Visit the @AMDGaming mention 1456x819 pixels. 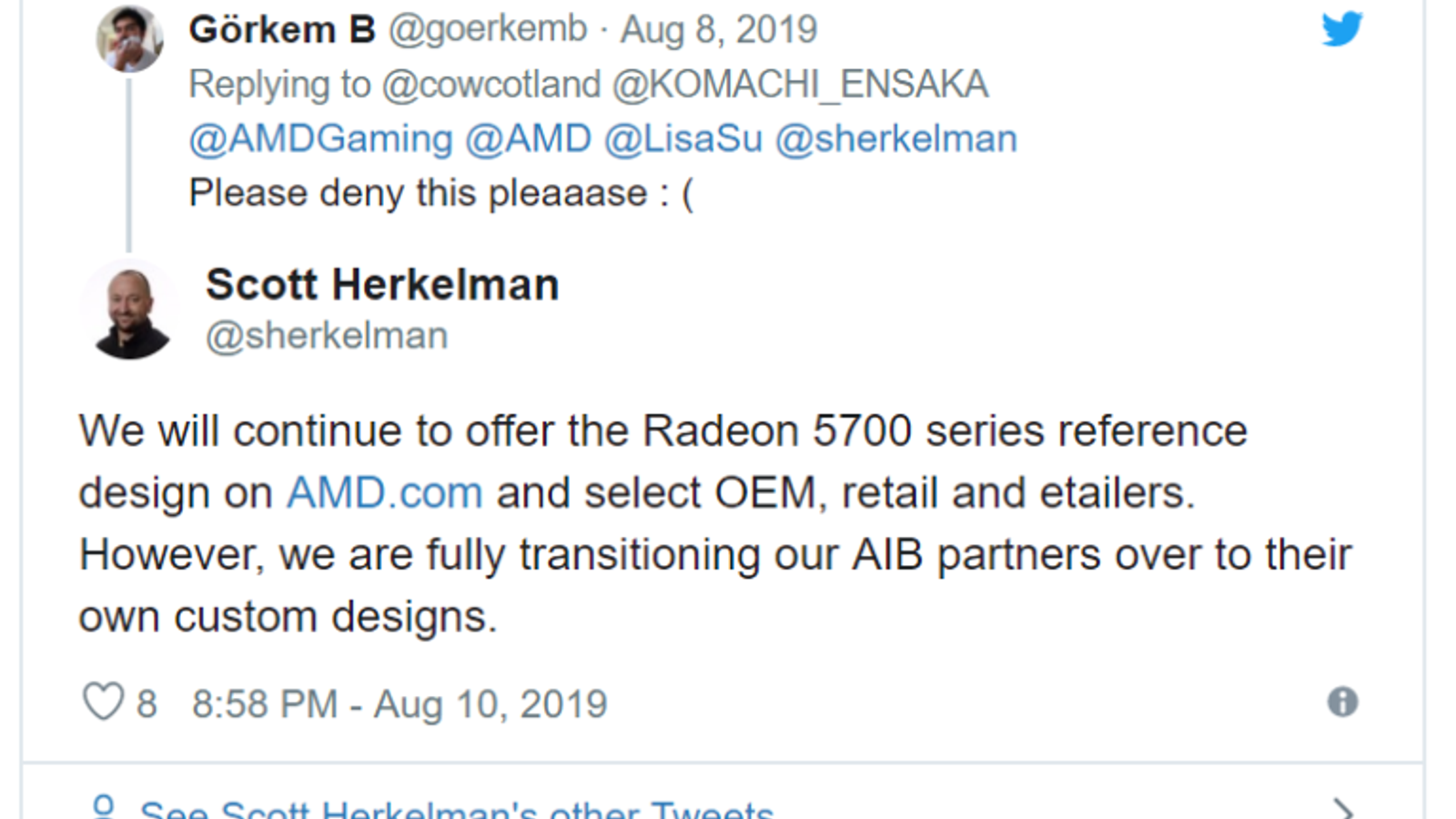tap(320, 139)
